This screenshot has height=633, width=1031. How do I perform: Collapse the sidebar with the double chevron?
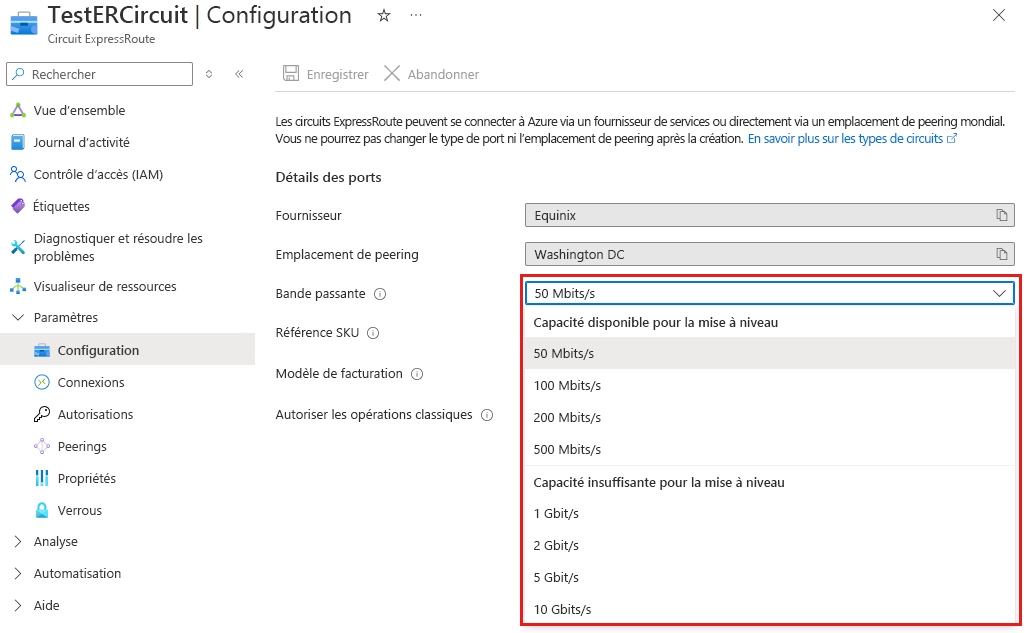pyautogui.click(x=239, y=74)
